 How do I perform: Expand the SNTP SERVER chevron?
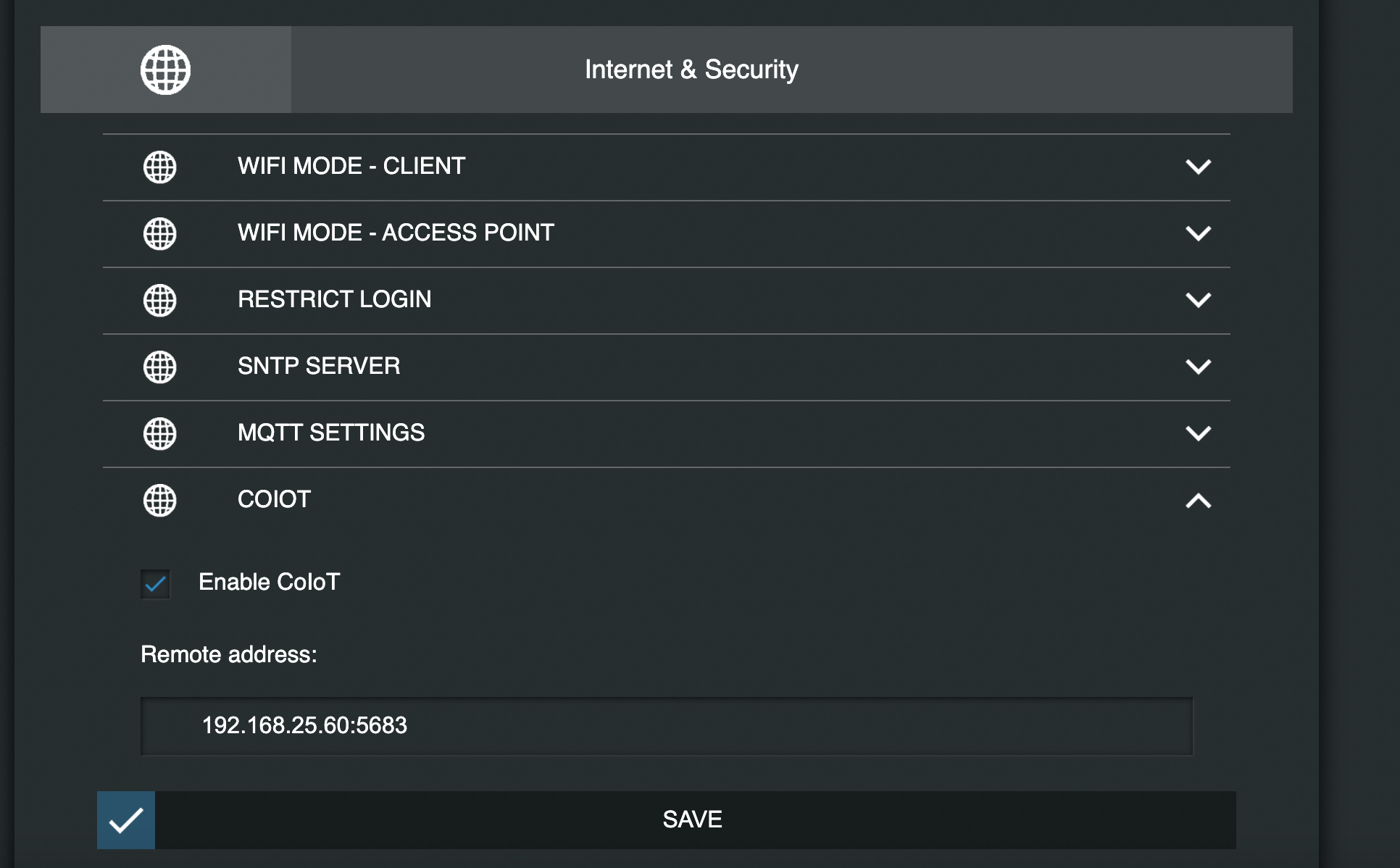(x=1198, y=367)
